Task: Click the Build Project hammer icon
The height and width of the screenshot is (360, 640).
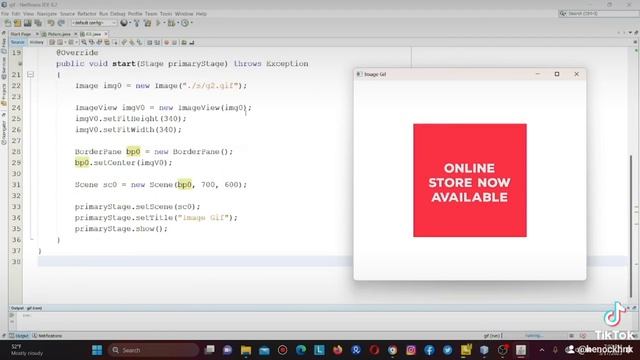Action: (137, 23)
